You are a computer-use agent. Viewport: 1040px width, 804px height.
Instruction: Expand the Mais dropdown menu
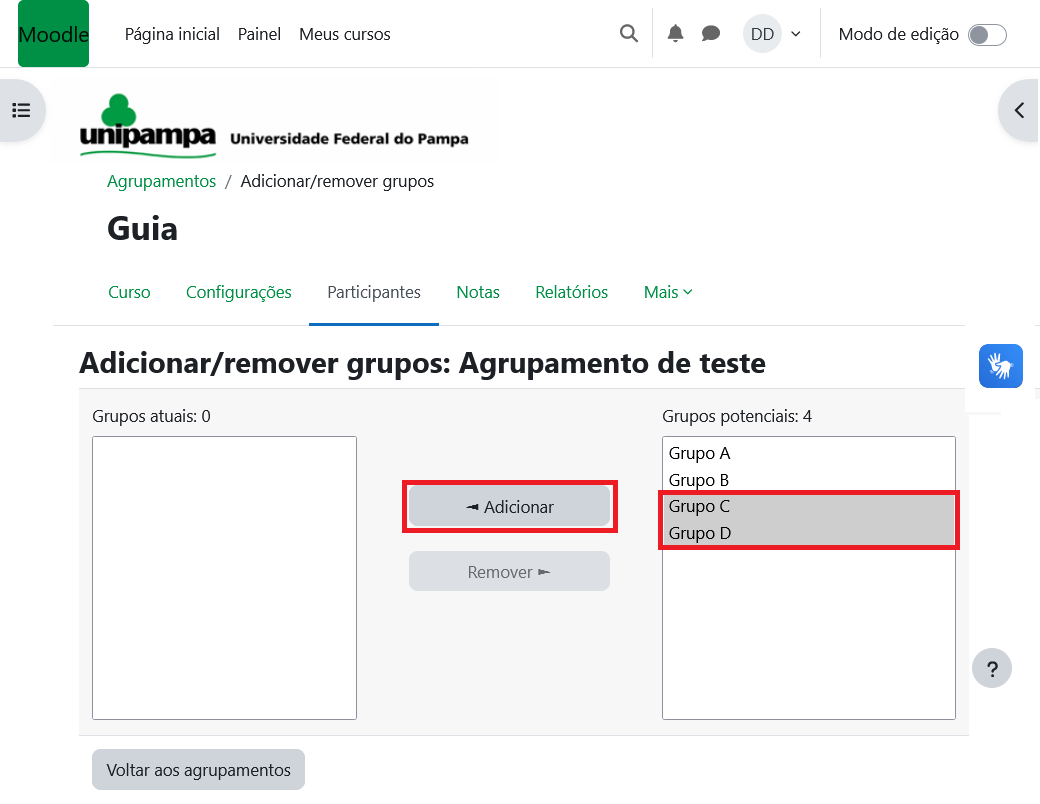(x=668, y=292)
